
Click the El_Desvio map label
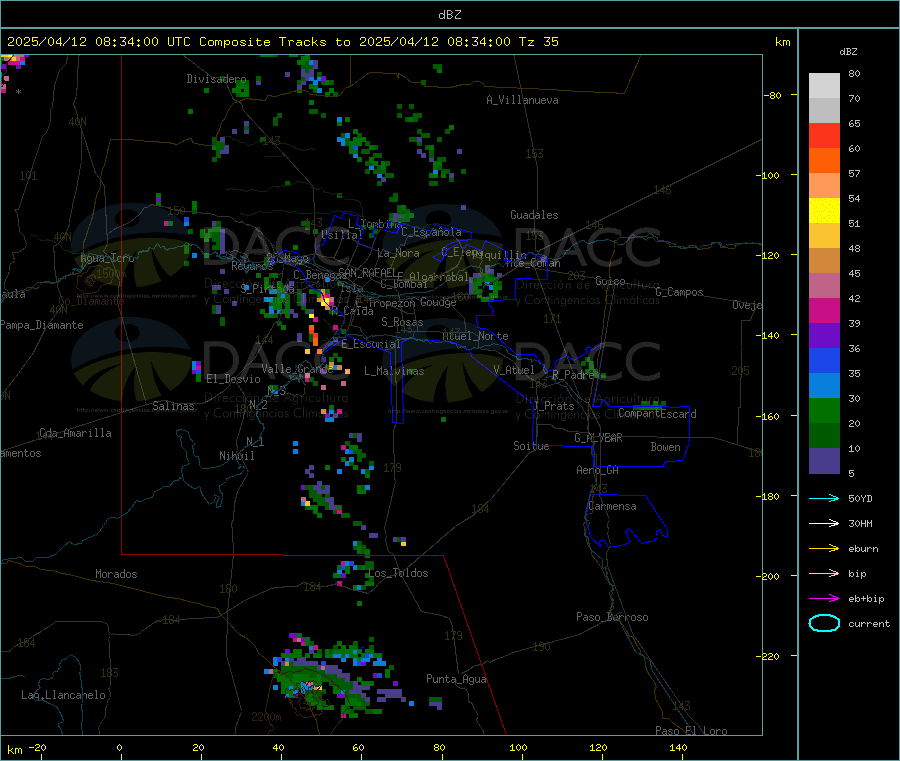234,379
